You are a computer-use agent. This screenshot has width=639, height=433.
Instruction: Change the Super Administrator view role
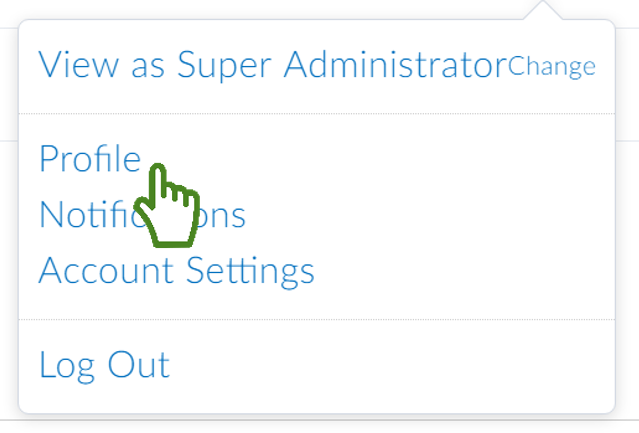coord(551,67)
